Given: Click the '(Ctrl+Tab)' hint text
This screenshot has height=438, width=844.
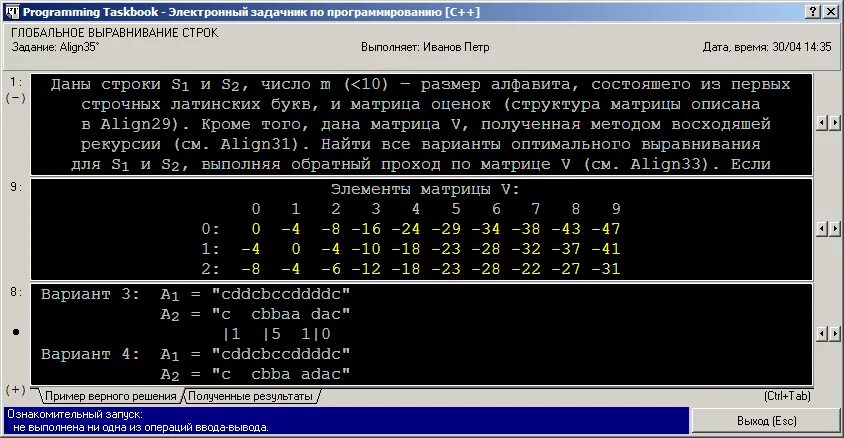Looking at the screenshot, I should pyautogui.click(x=787, y=396).
